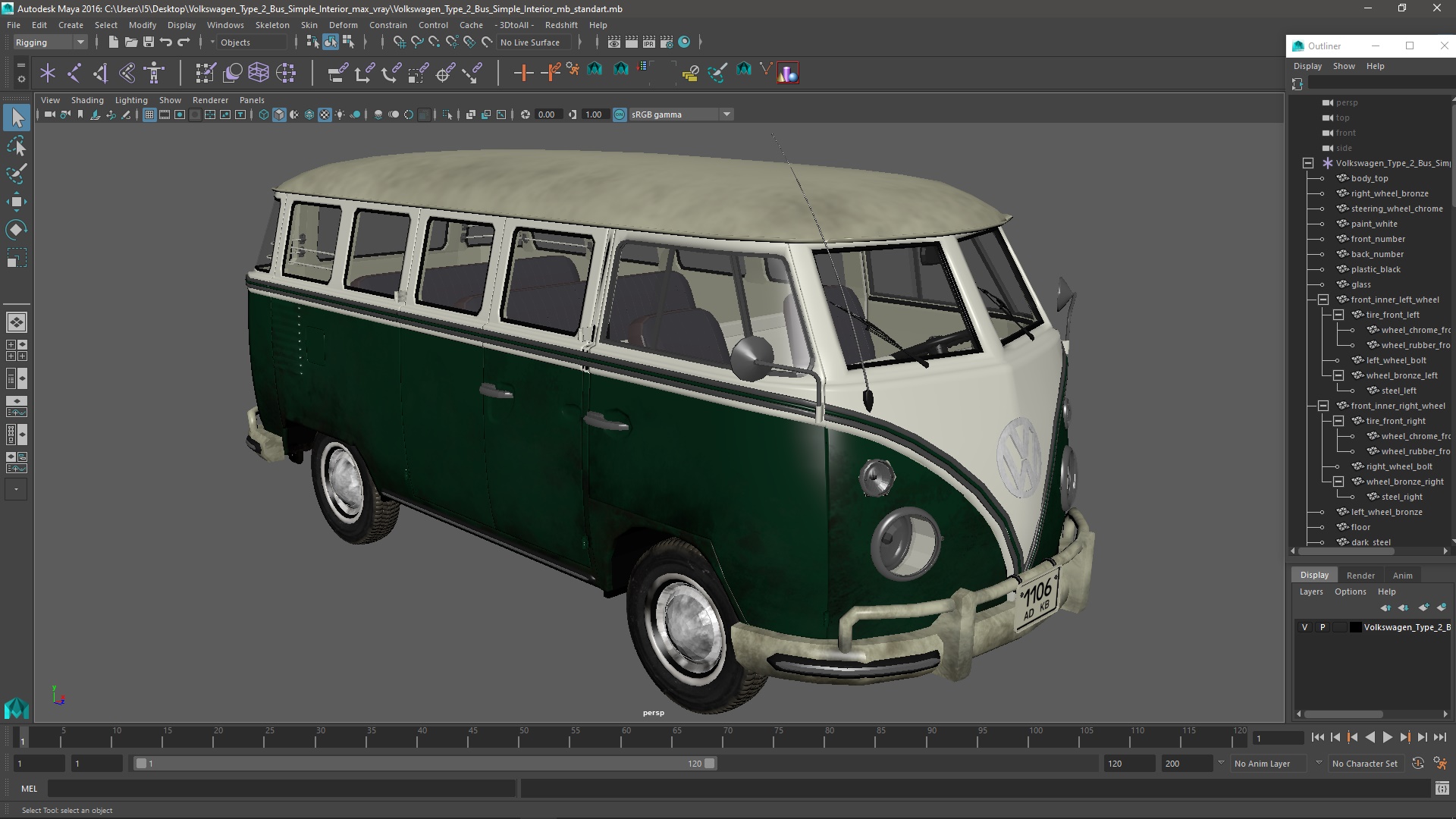Select the glass node in Outliner

coord(1360,284)
